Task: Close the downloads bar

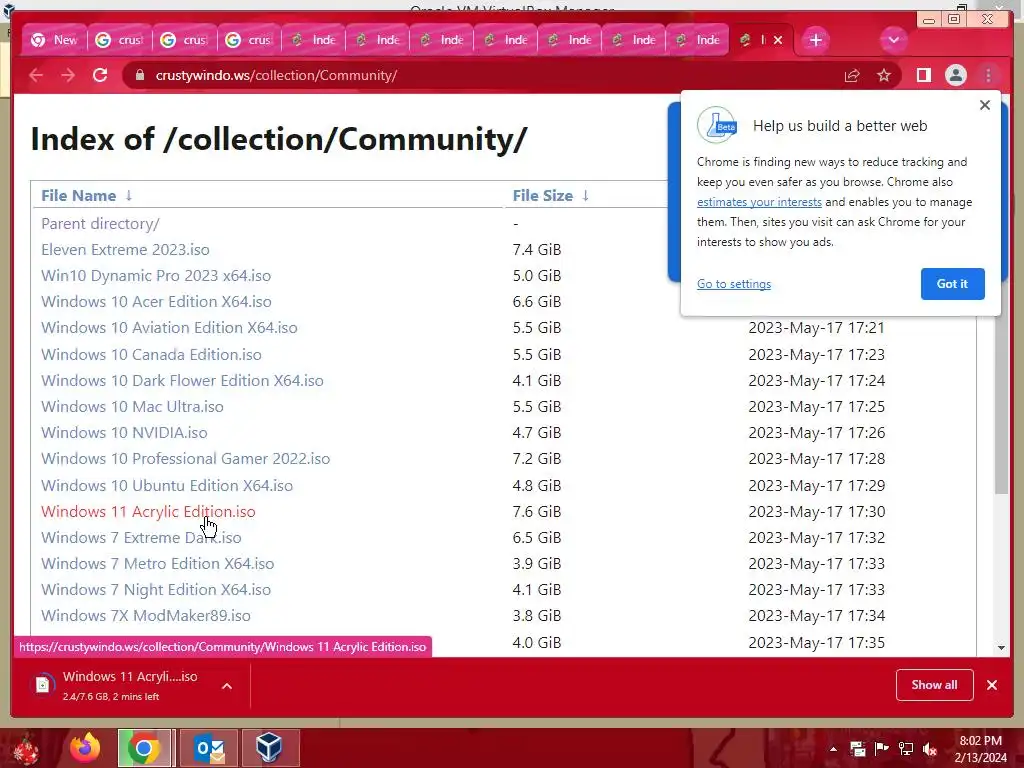Action: [991, 685]
